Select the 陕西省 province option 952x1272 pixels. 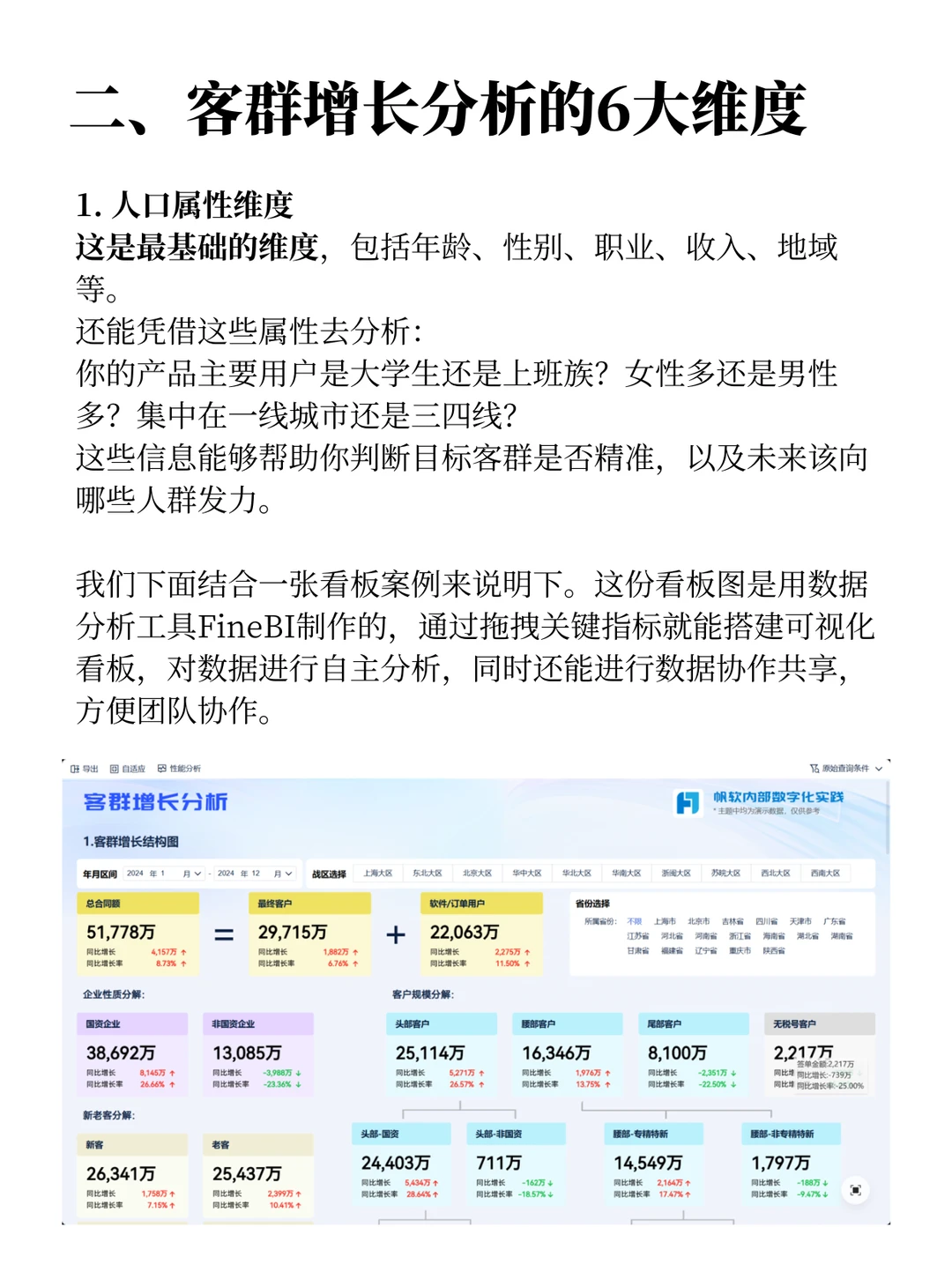(774, 951)
